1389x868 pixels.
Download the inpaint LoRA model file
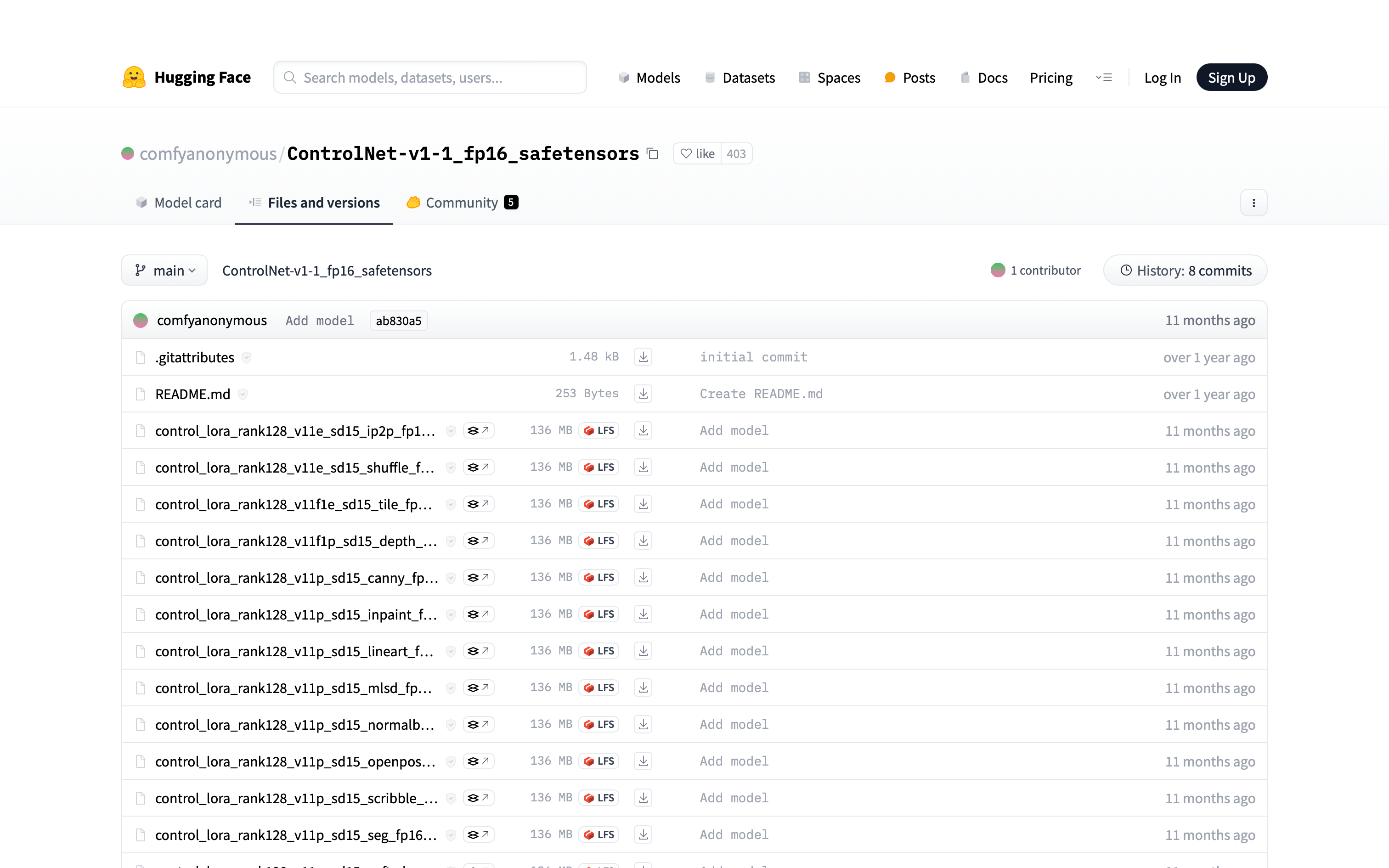click(643, 614)
